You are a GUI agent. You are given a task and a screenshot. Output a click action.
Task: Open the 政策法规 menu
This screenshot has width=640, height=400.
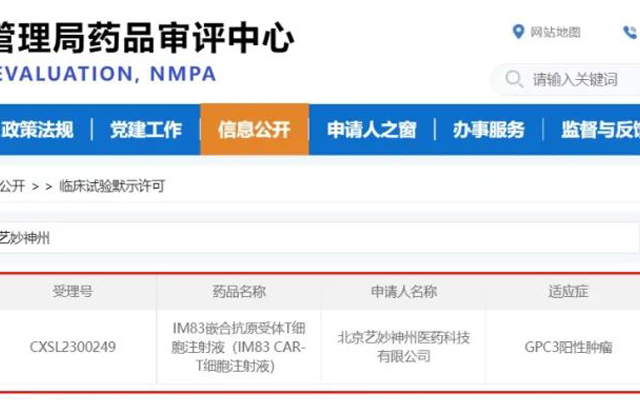tap(37, 129)
